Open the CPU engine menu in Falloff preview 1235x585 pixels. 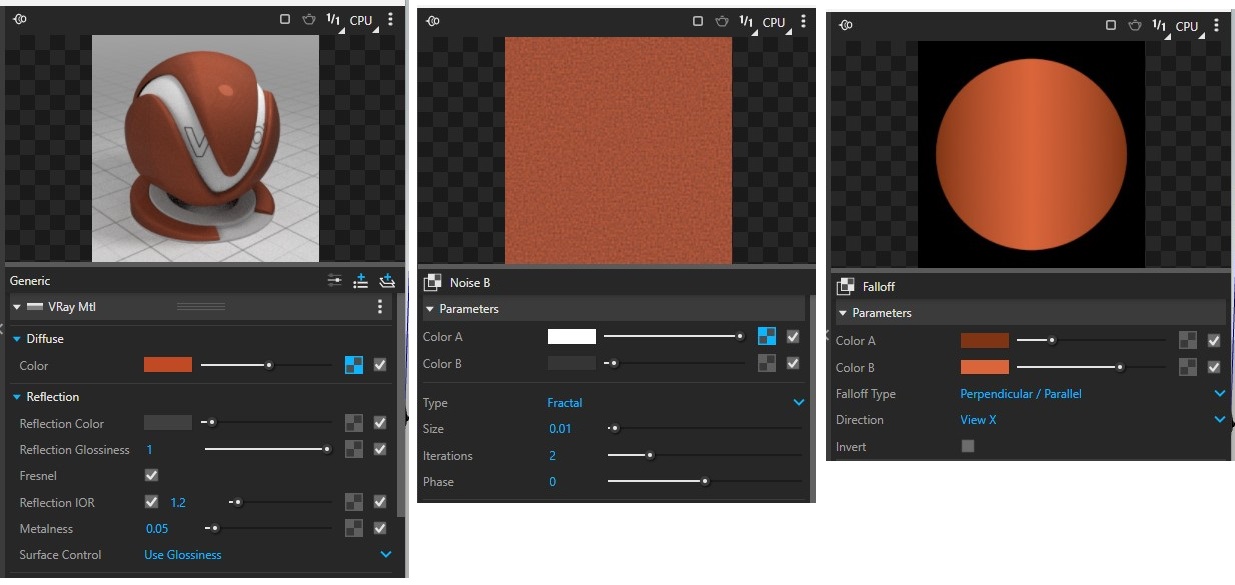pyautogui.click(x=1189, y=26)
